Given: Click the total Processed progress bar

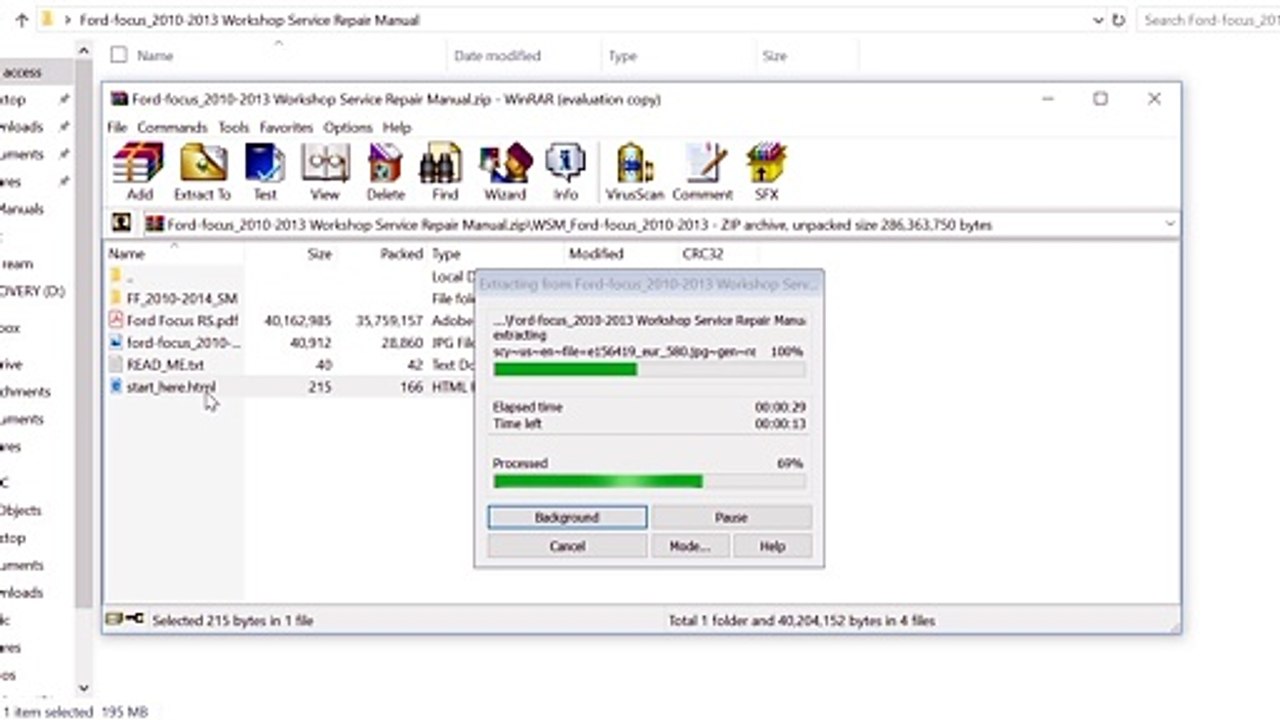Looking at the screenshot, I should click(649, 481).
